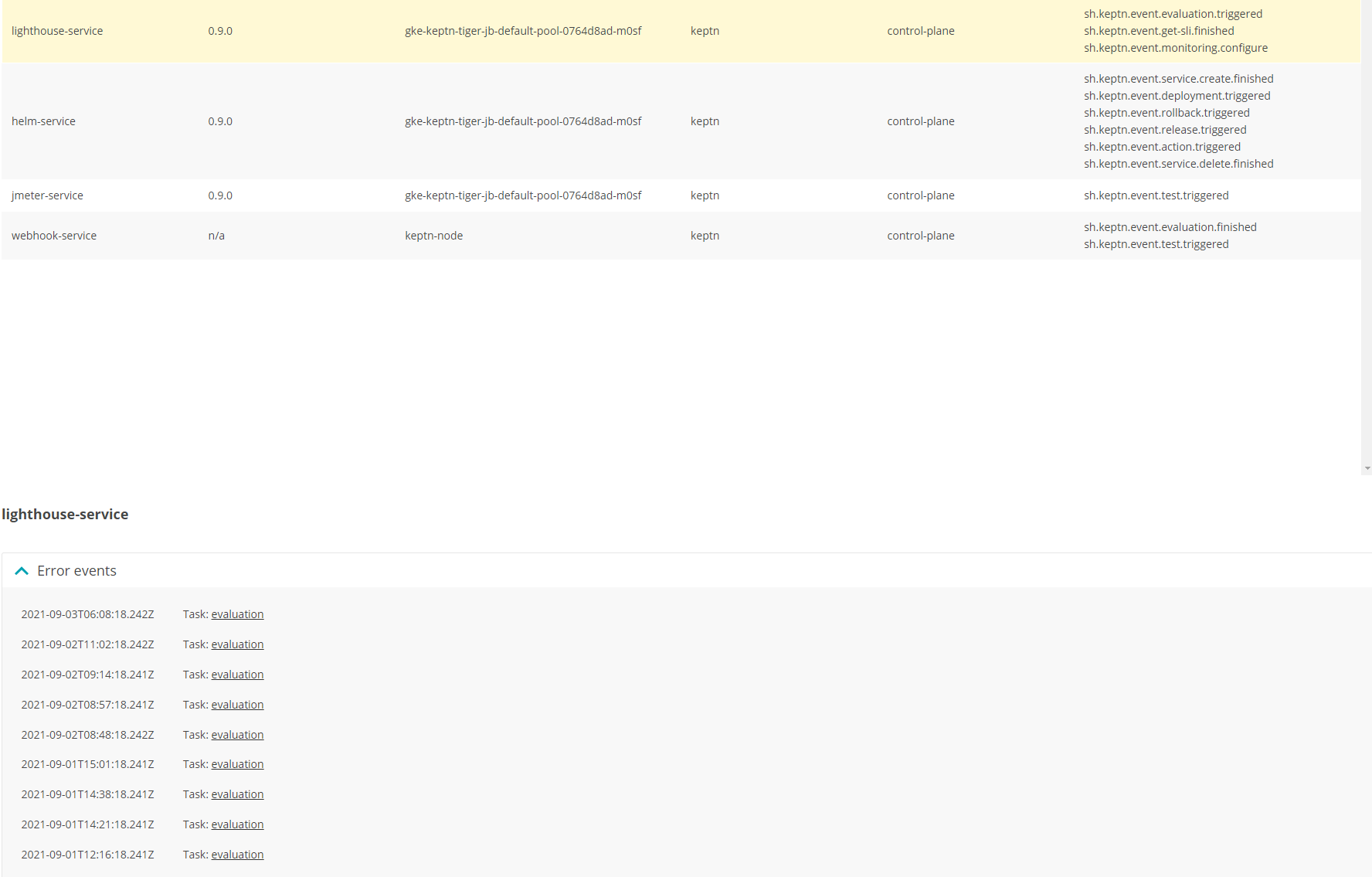The image size is (1372, 877).
Task: Open evaluation for the 14:38 error event
Action: 236,794
